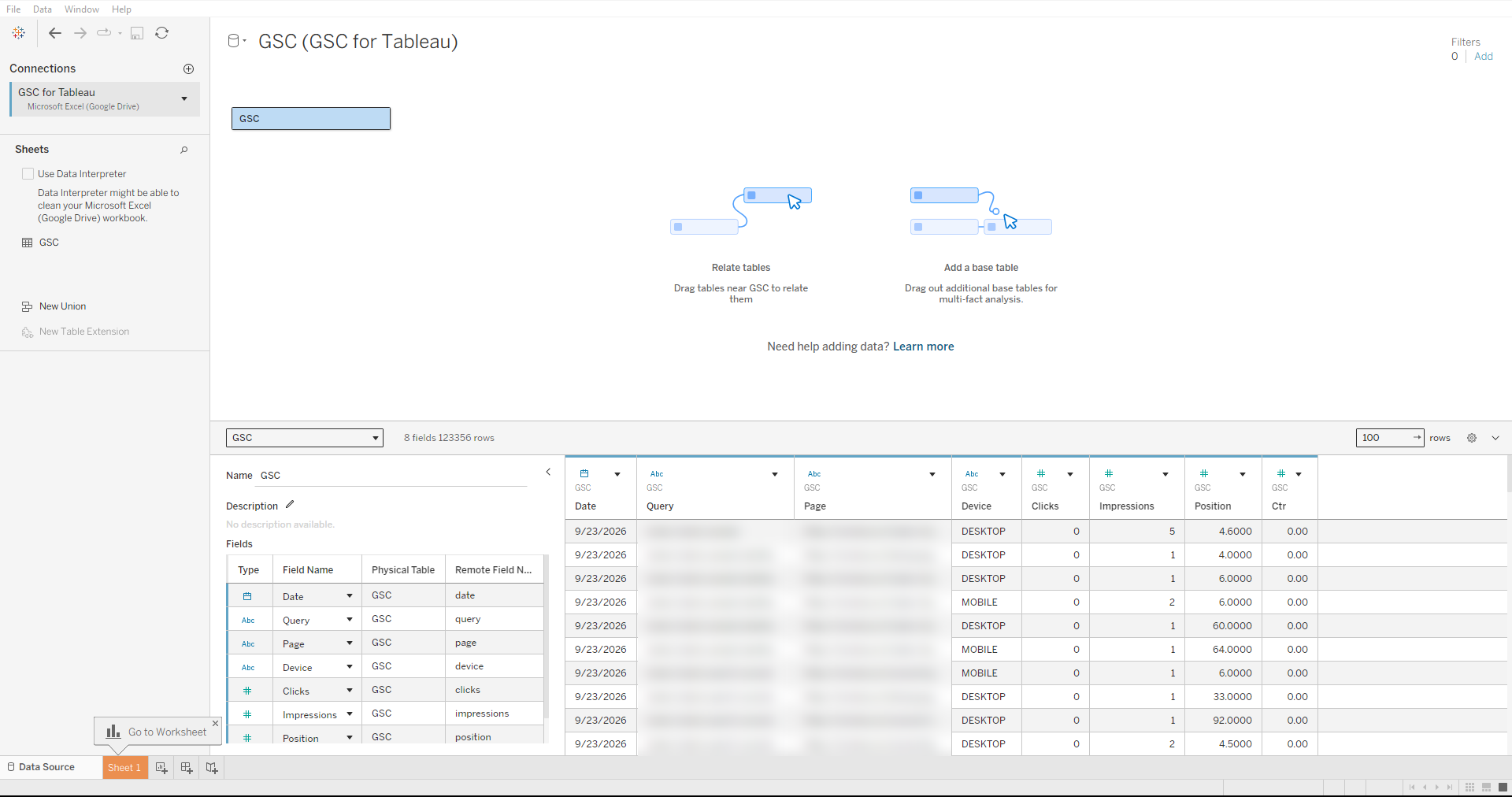
Task: Switch to the Sheet 1 tab
Action: [124, 768]
